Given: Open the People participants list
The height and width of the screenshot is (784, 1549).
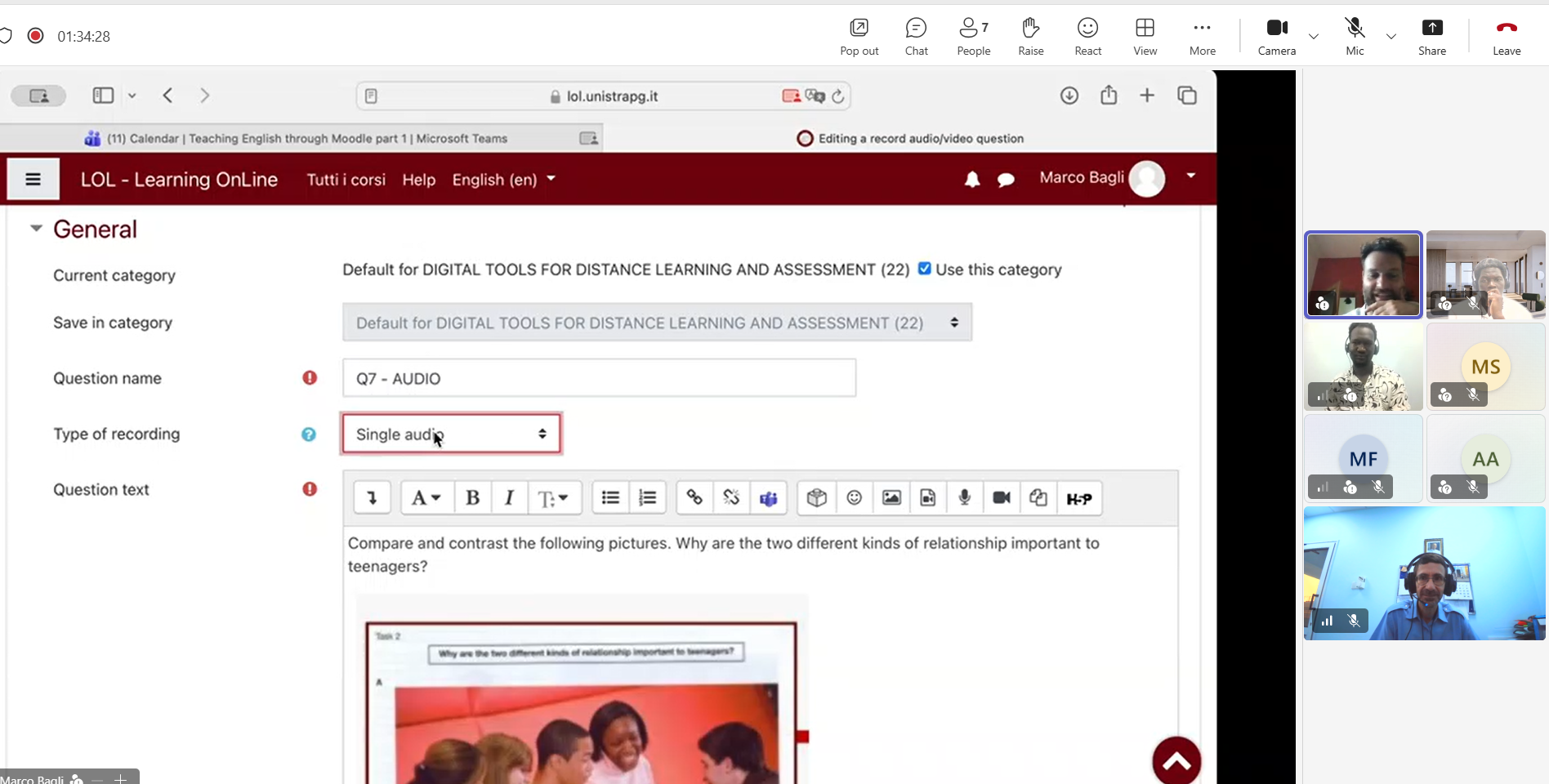Looking at the screenshot, I should click(x=973, y=37).
